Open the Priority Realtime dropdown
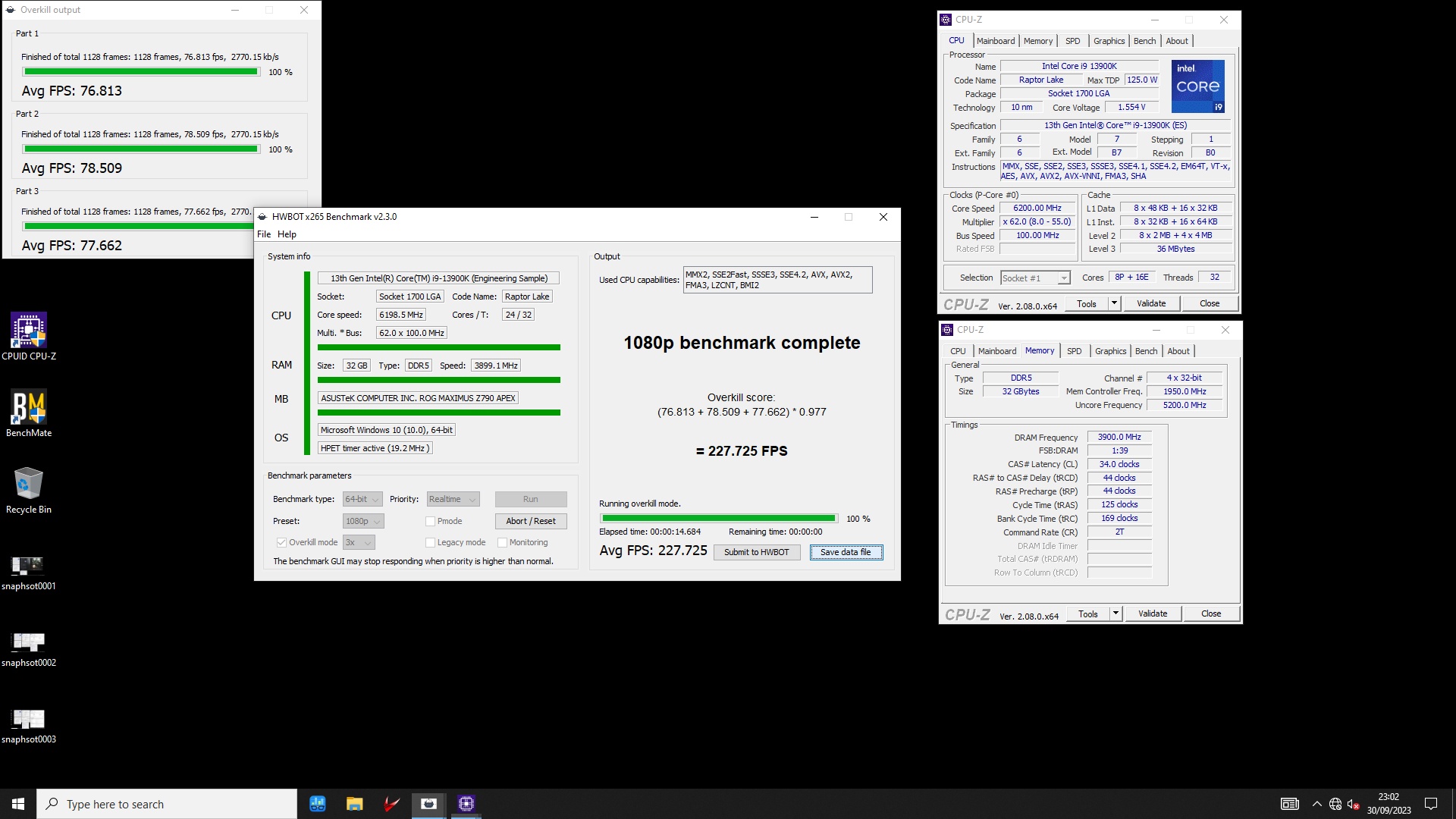Viewport: 1456px width, 819px height. click(453, 499)
